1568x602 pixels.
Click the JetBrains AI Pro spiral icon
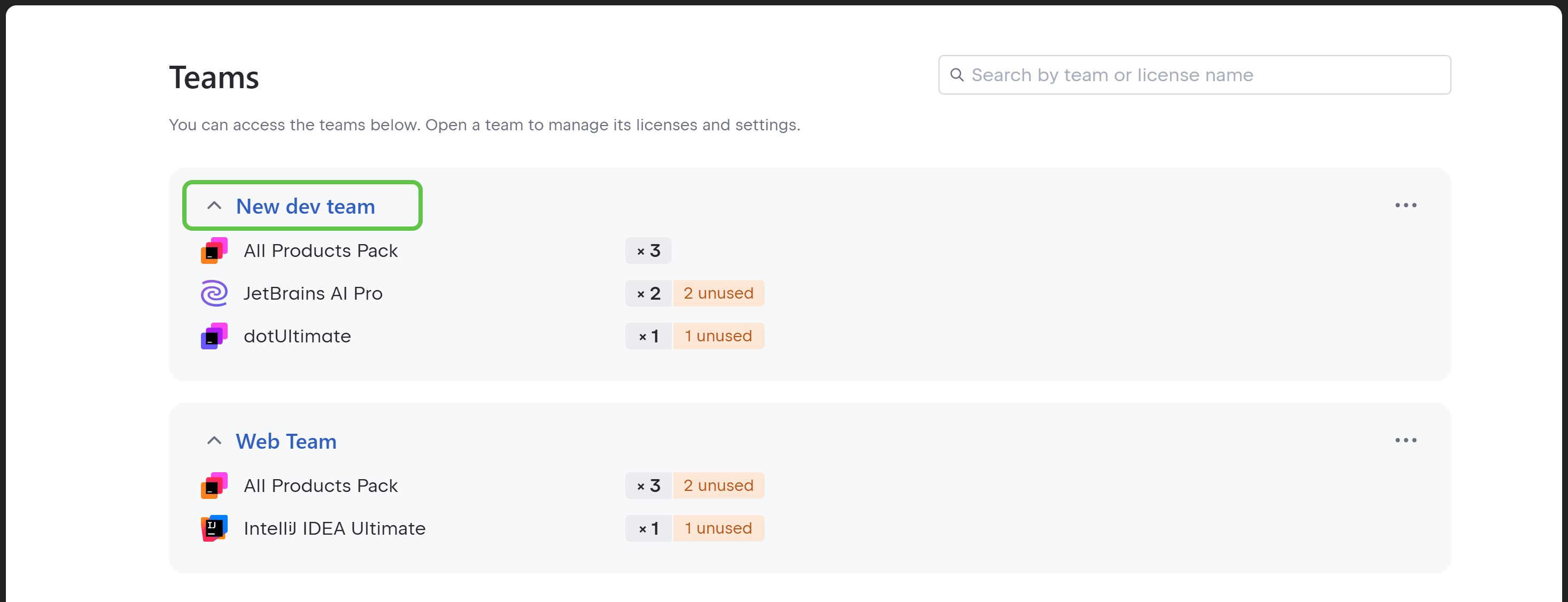214,293
